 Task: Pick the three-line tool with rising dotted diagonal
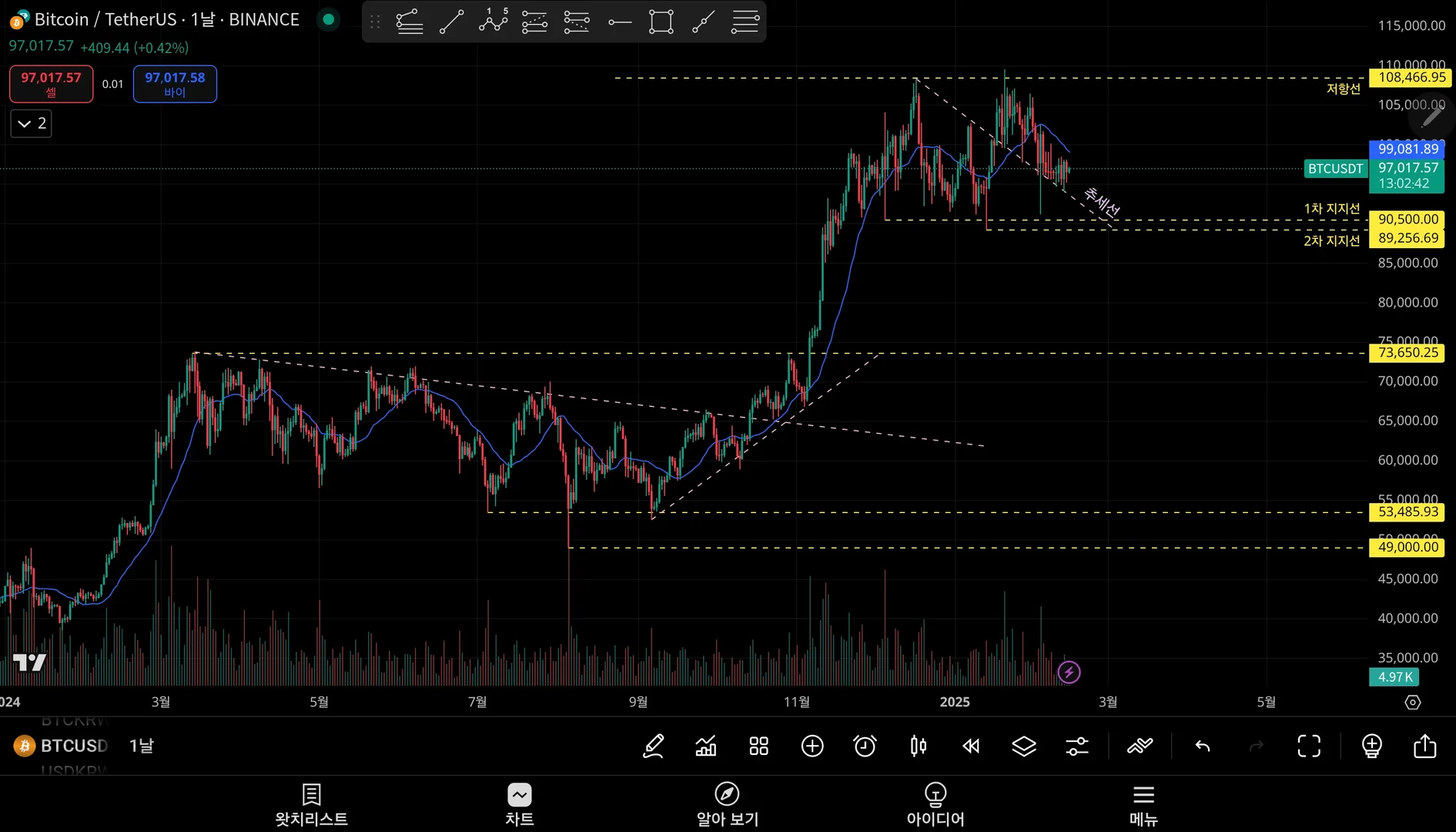[x=534, y=22]
